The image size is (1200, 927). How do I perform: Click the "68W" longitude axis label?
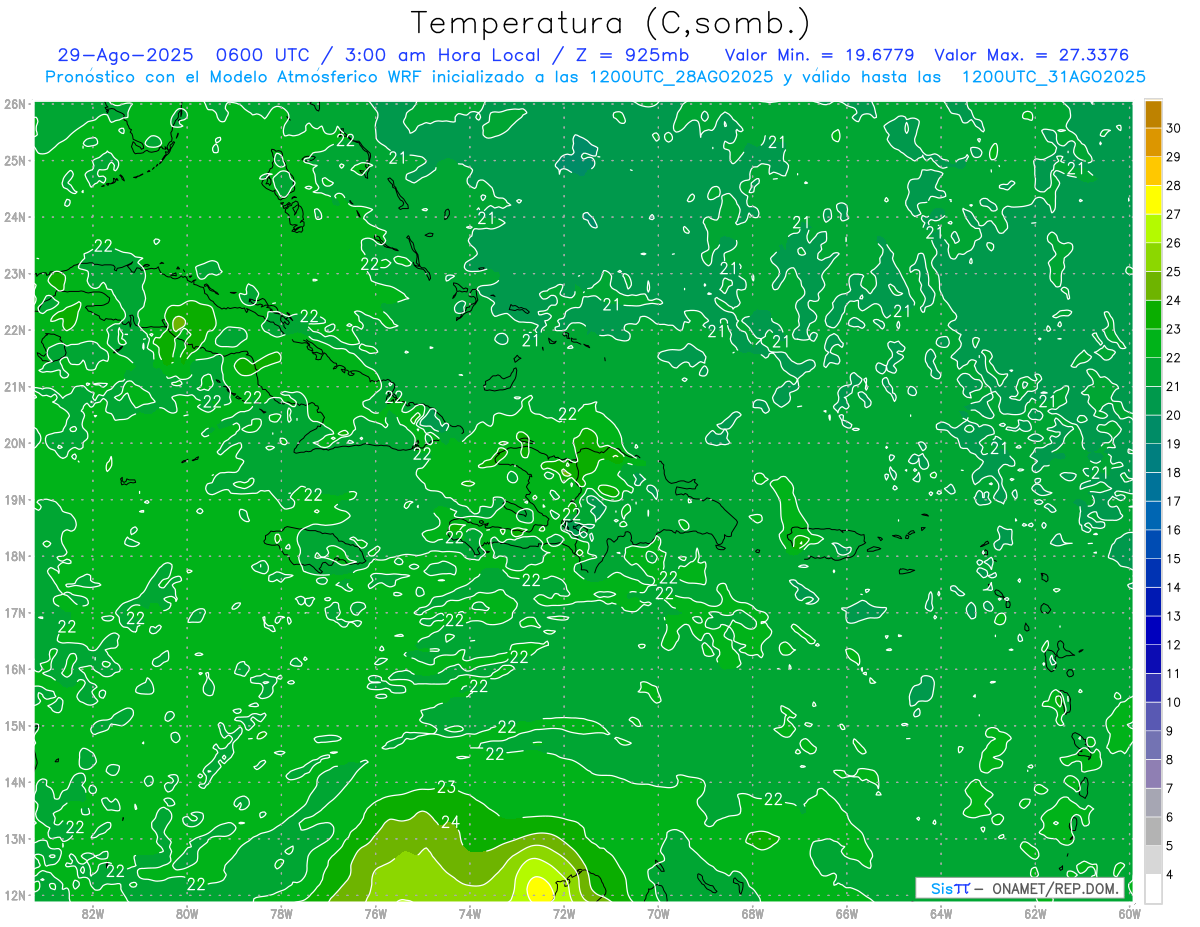pos(753,912)
